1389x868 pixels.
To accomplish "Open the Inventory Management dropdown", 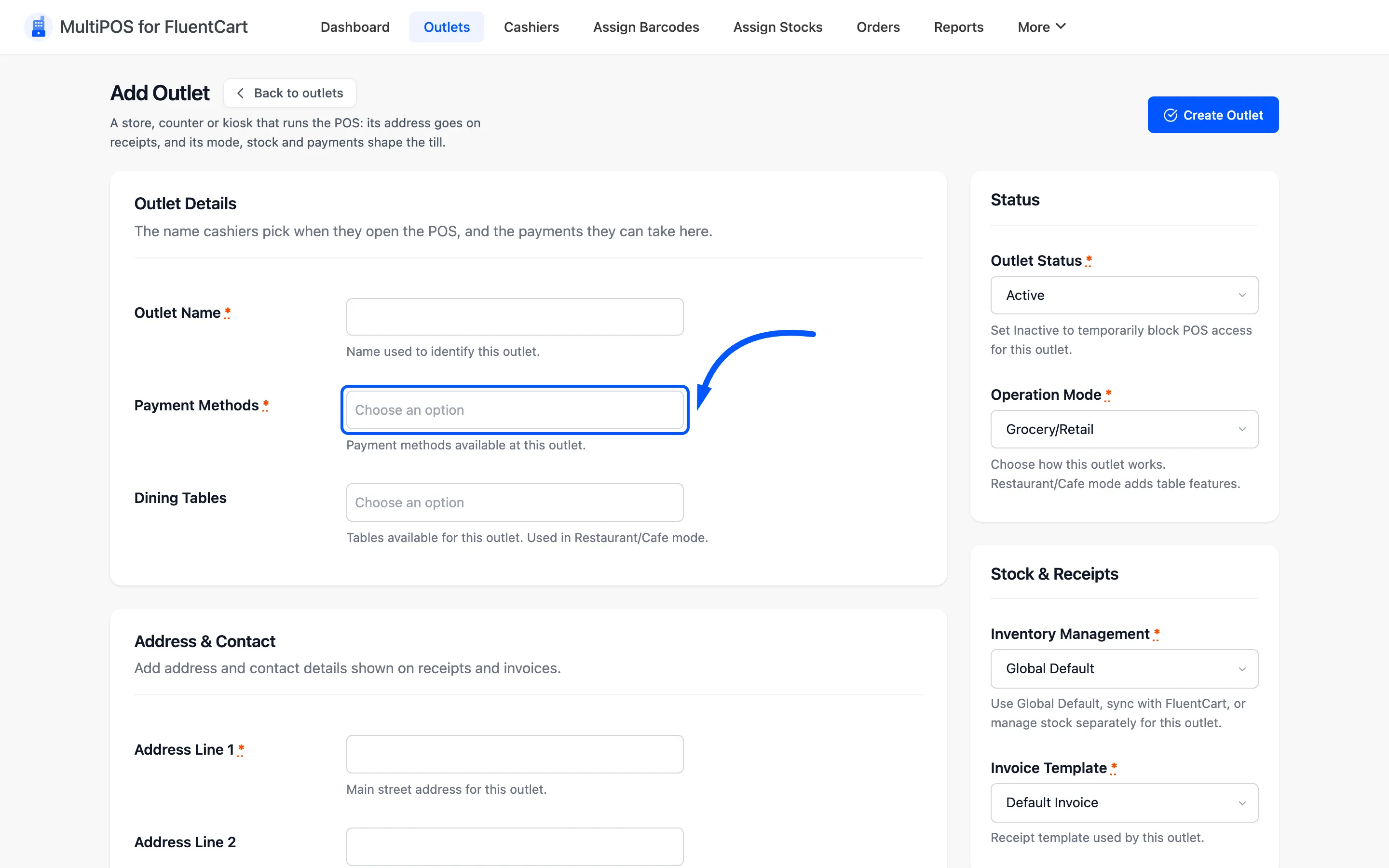I will coord(1124,668).
